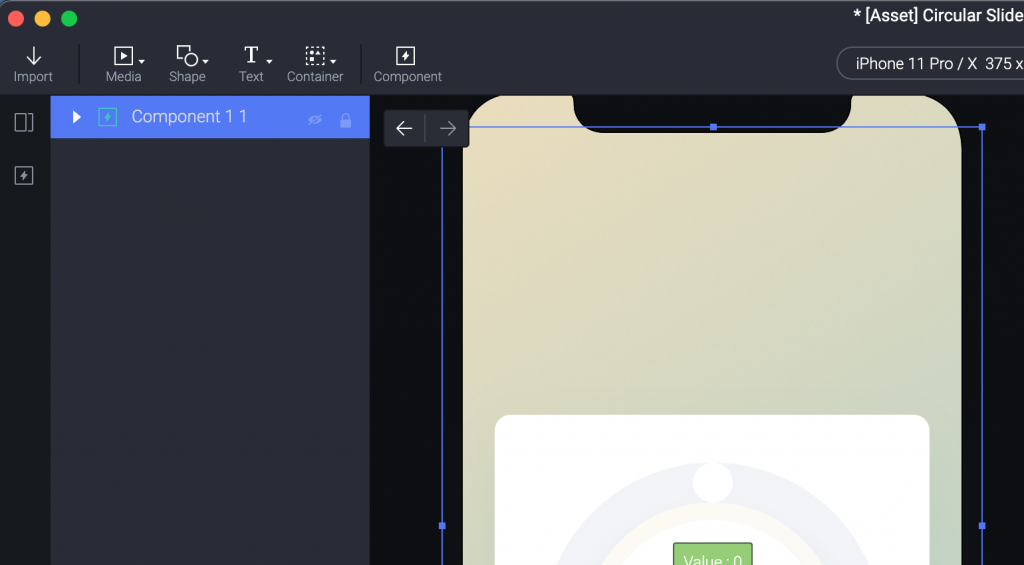1024x565 pixels.
Task: Click the left-middle selection handle
Action: [442, 525]
